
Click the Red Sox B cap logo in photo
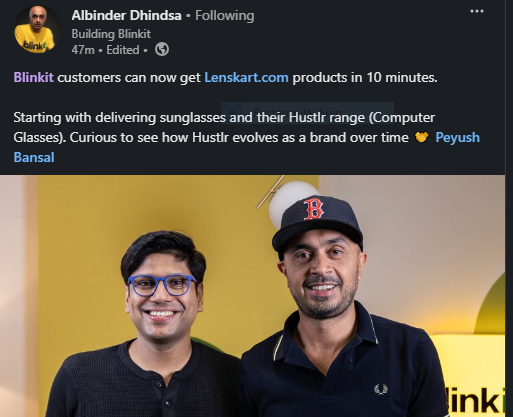313,209
